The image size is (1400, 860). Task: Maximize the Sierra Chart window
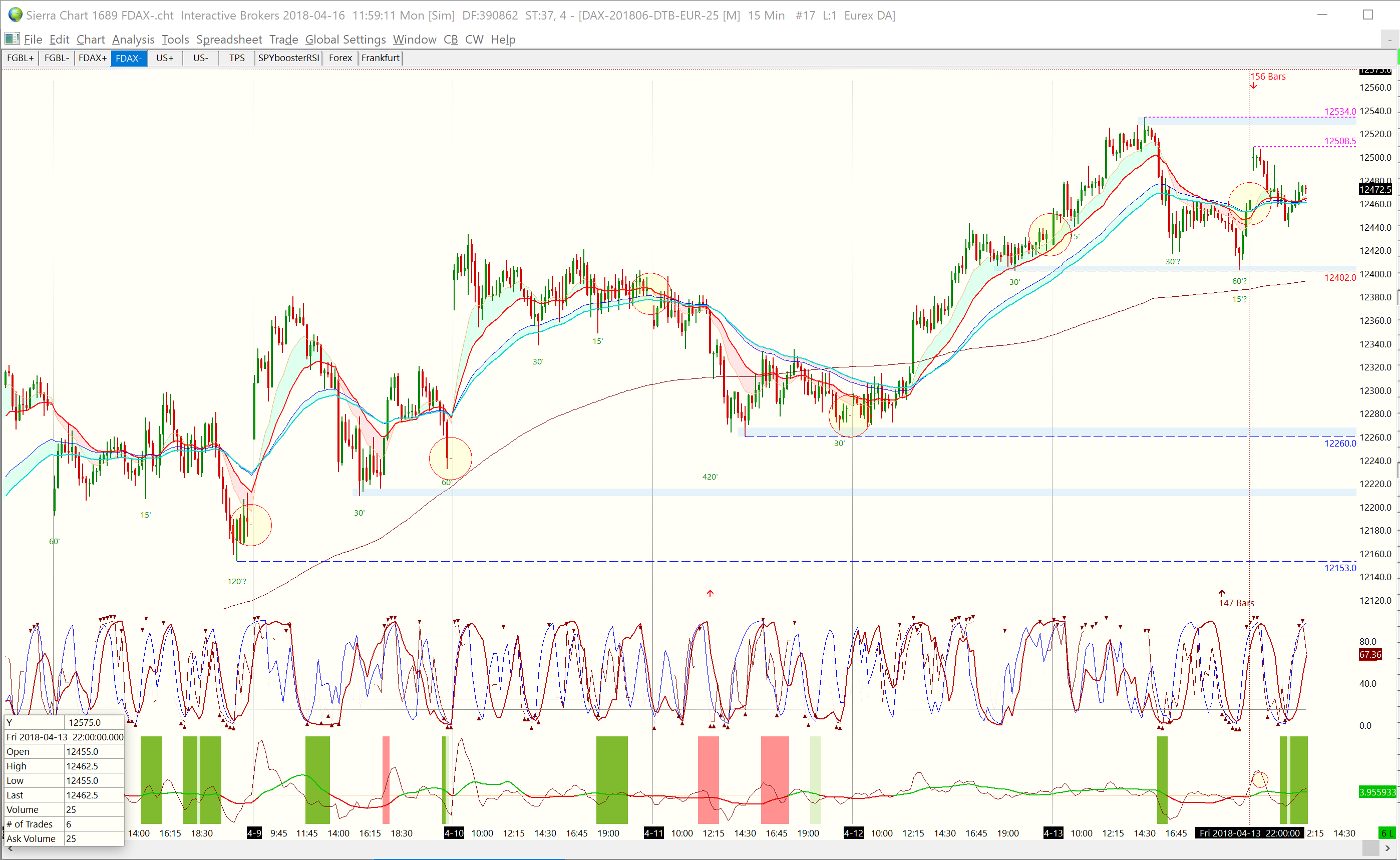click(1368, 15)
